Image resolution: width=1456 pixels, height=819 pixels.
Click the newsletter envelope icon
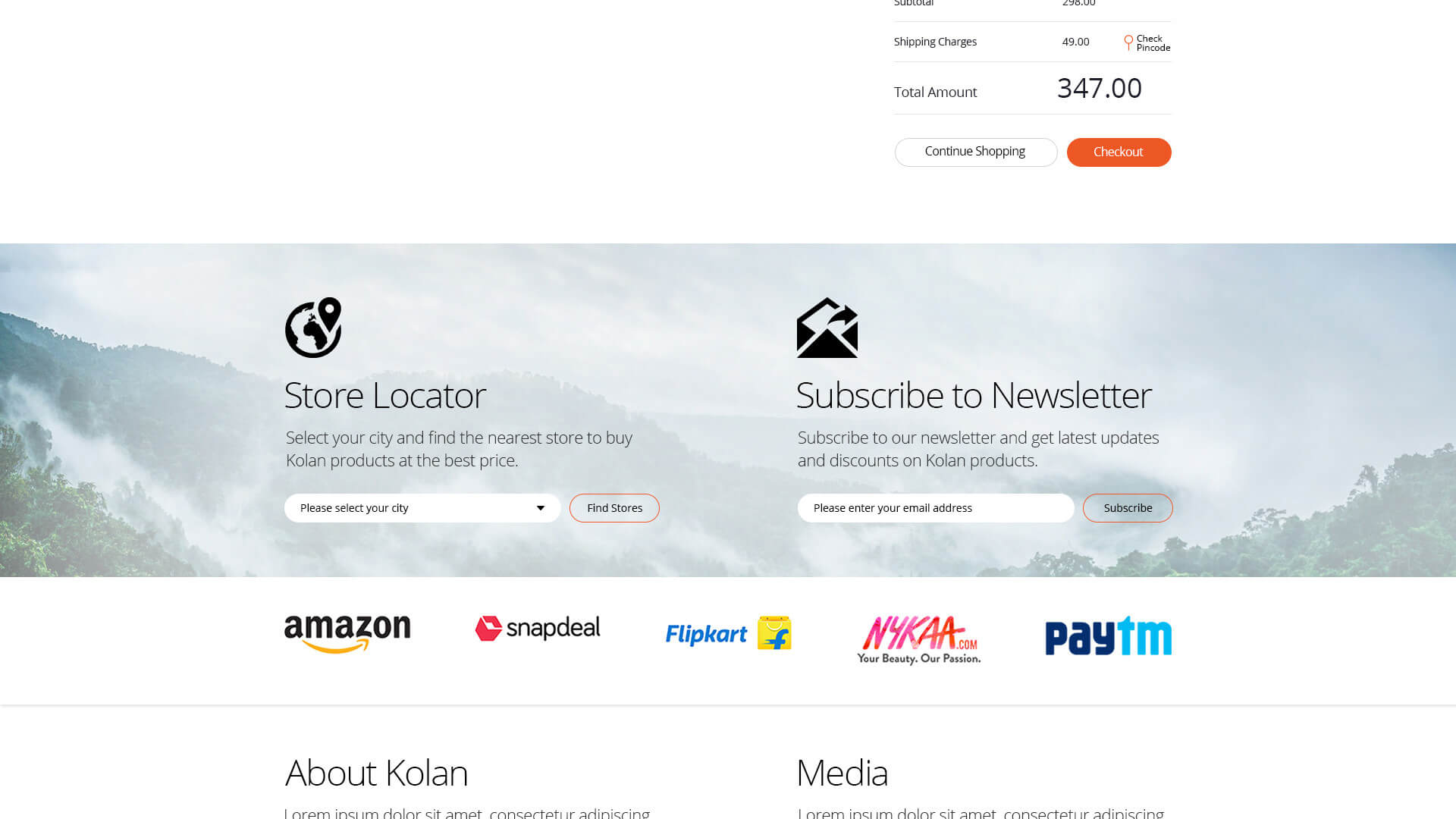[827, 328]
